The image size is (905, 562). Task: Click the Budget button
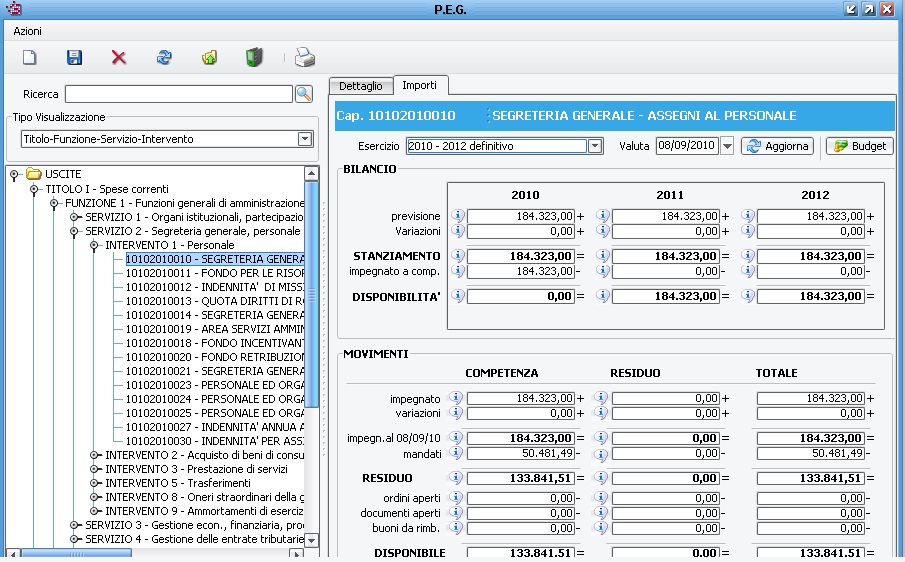coord(859,146)
